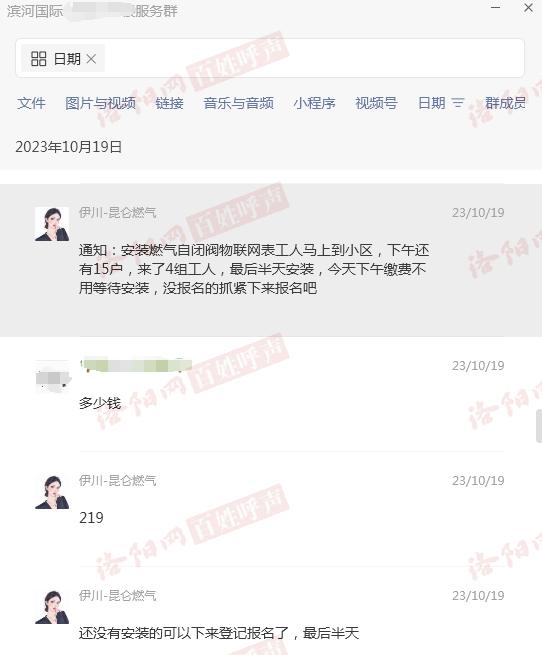Show 小程序 chat history

[x=314, y=103]
